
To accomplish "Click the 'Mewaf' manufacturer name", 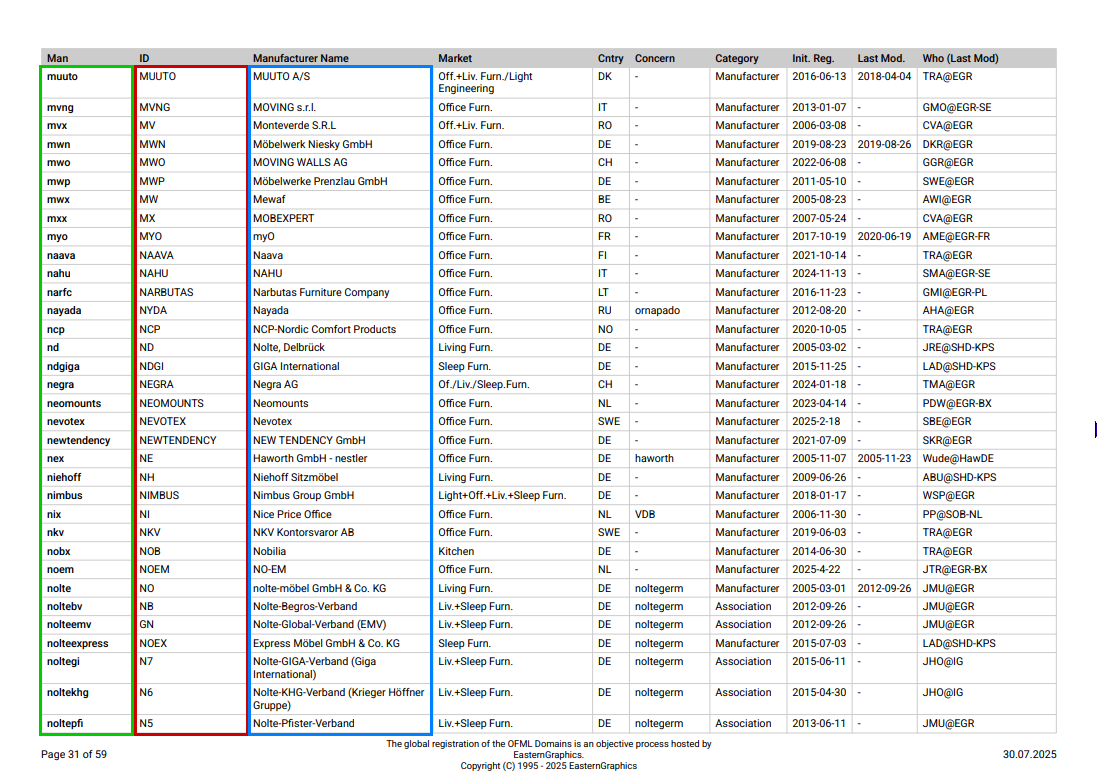I will [269, 199].
